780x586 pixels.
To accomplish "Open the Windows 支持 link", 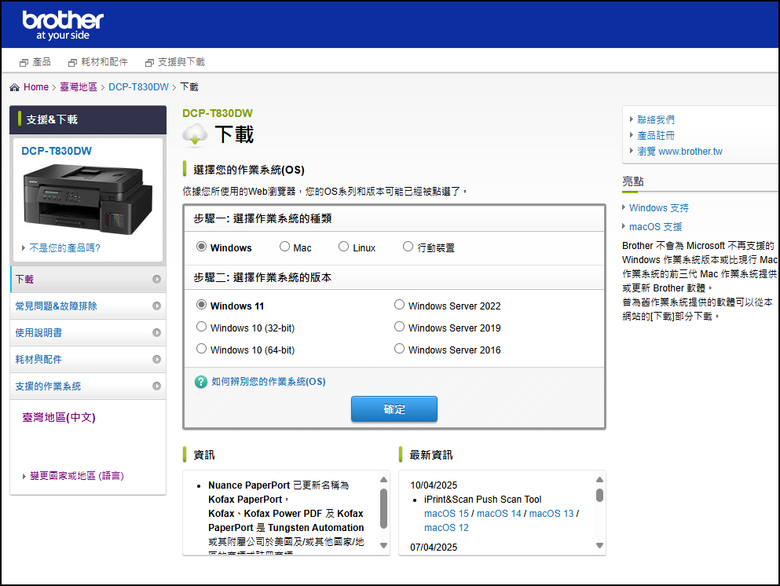I will point(659,208).
